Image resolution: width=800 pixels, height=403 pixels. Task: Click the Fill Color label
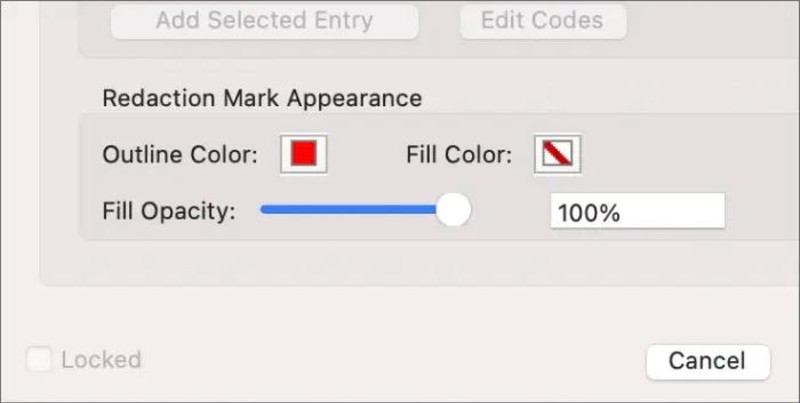[x=459, y=155]
